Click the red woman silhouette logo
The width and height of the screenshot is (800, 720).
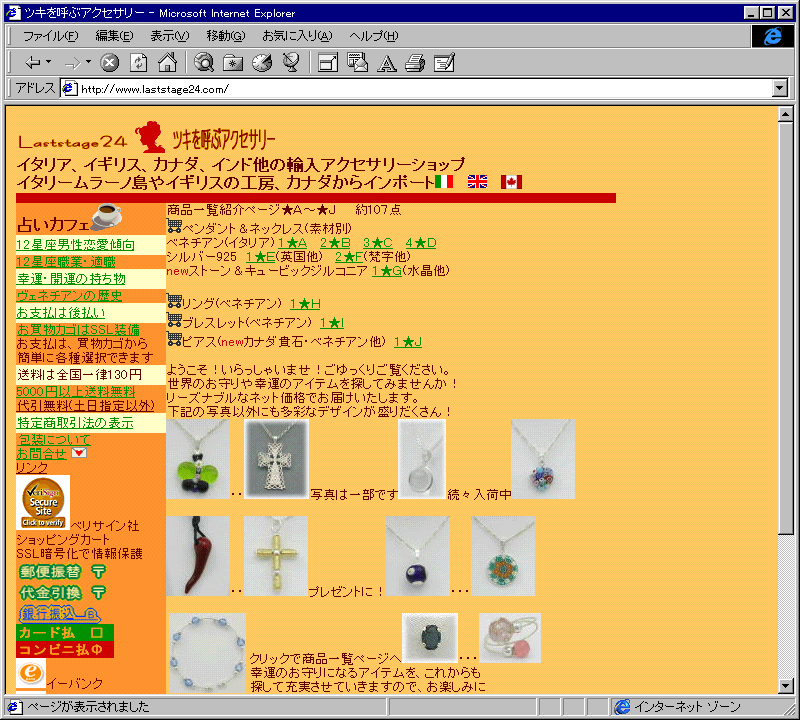pos(150,137)
